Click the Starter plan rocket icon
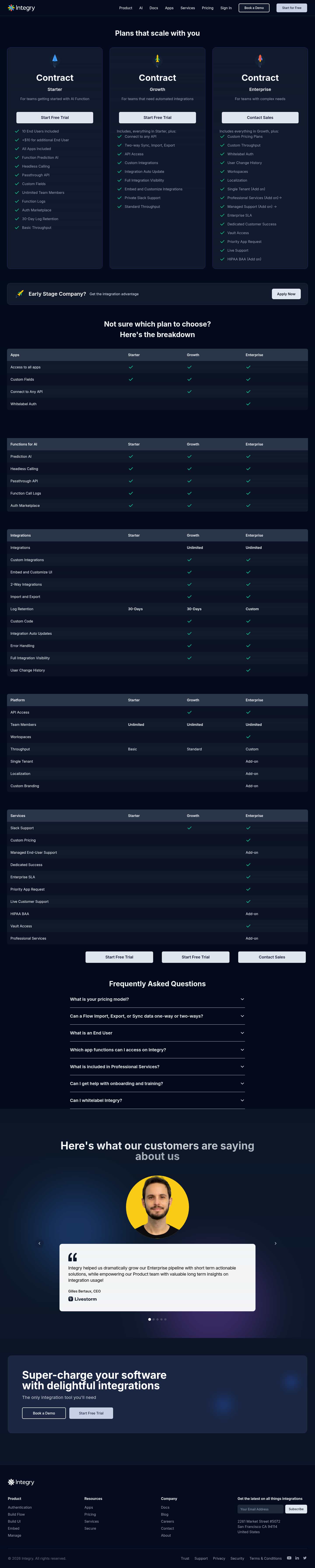 point(55,59)
